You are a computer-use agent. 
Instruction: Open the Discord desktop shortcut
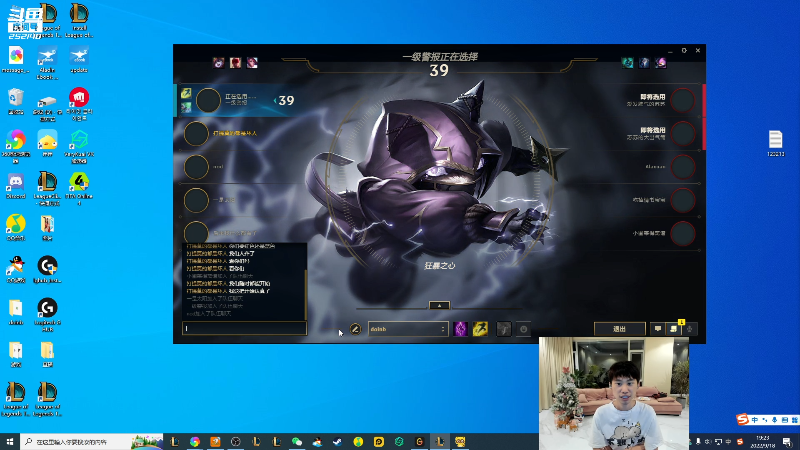[16, 186]
